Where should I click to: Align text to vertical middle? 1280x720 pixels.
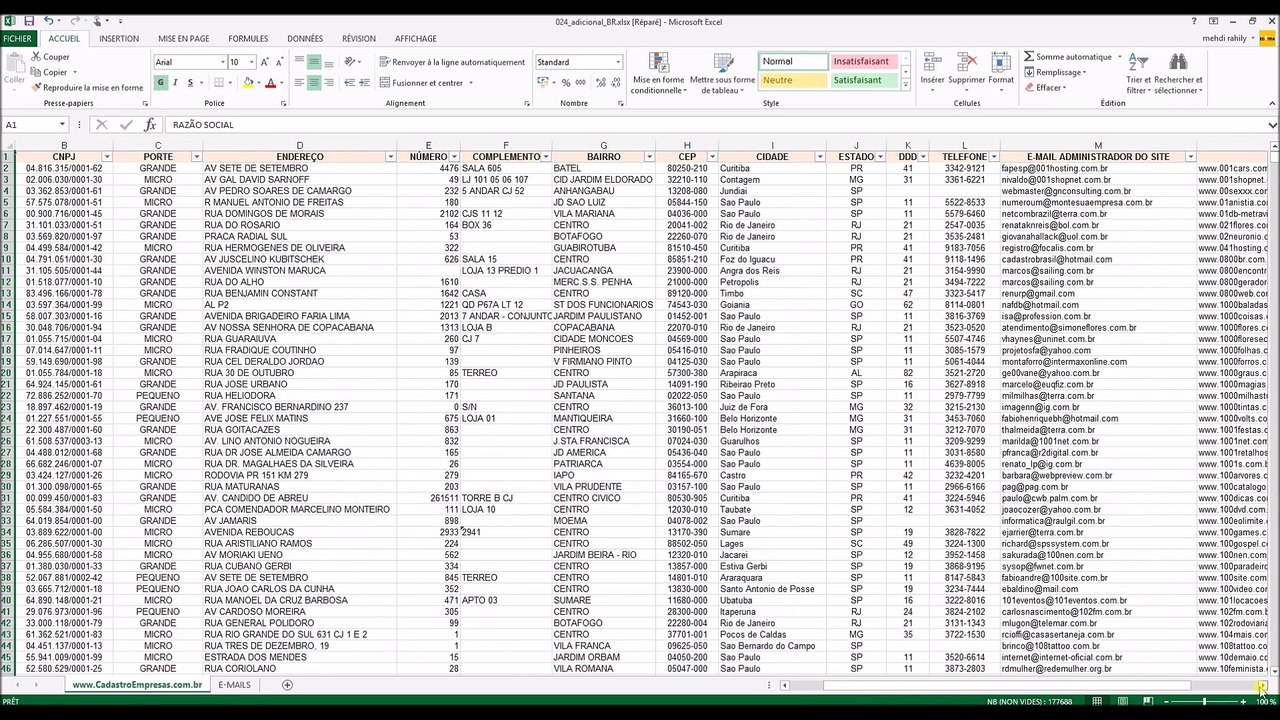(x=313, y=62)
